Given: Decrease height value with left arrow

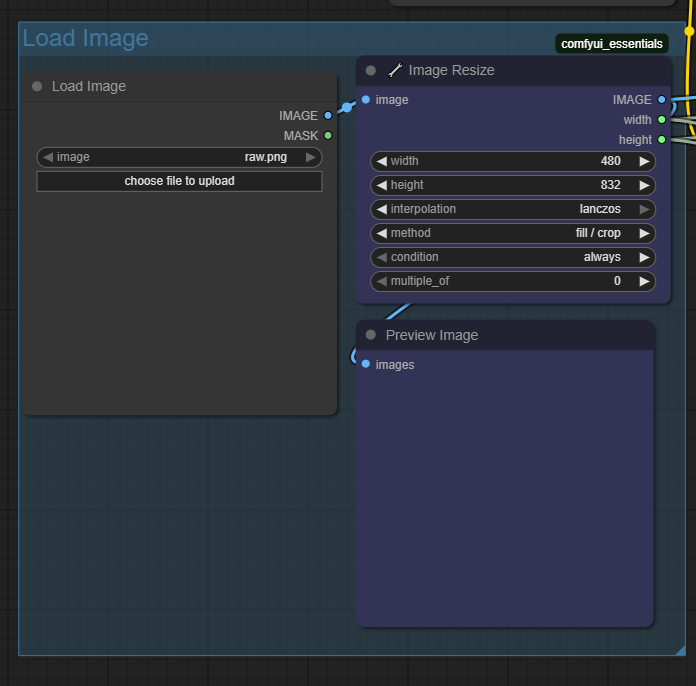Looking at the screenshot, I should (x=382, y=185).
